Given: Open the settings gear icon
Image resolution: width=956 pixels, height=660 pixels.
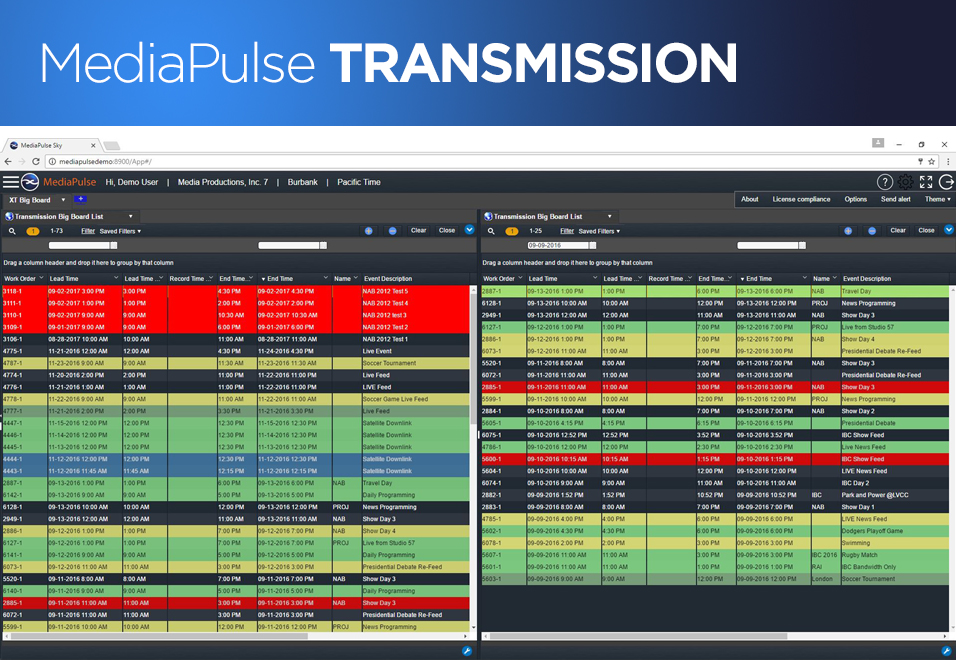Looking at the screenshot, I should (x=905, y=182).
